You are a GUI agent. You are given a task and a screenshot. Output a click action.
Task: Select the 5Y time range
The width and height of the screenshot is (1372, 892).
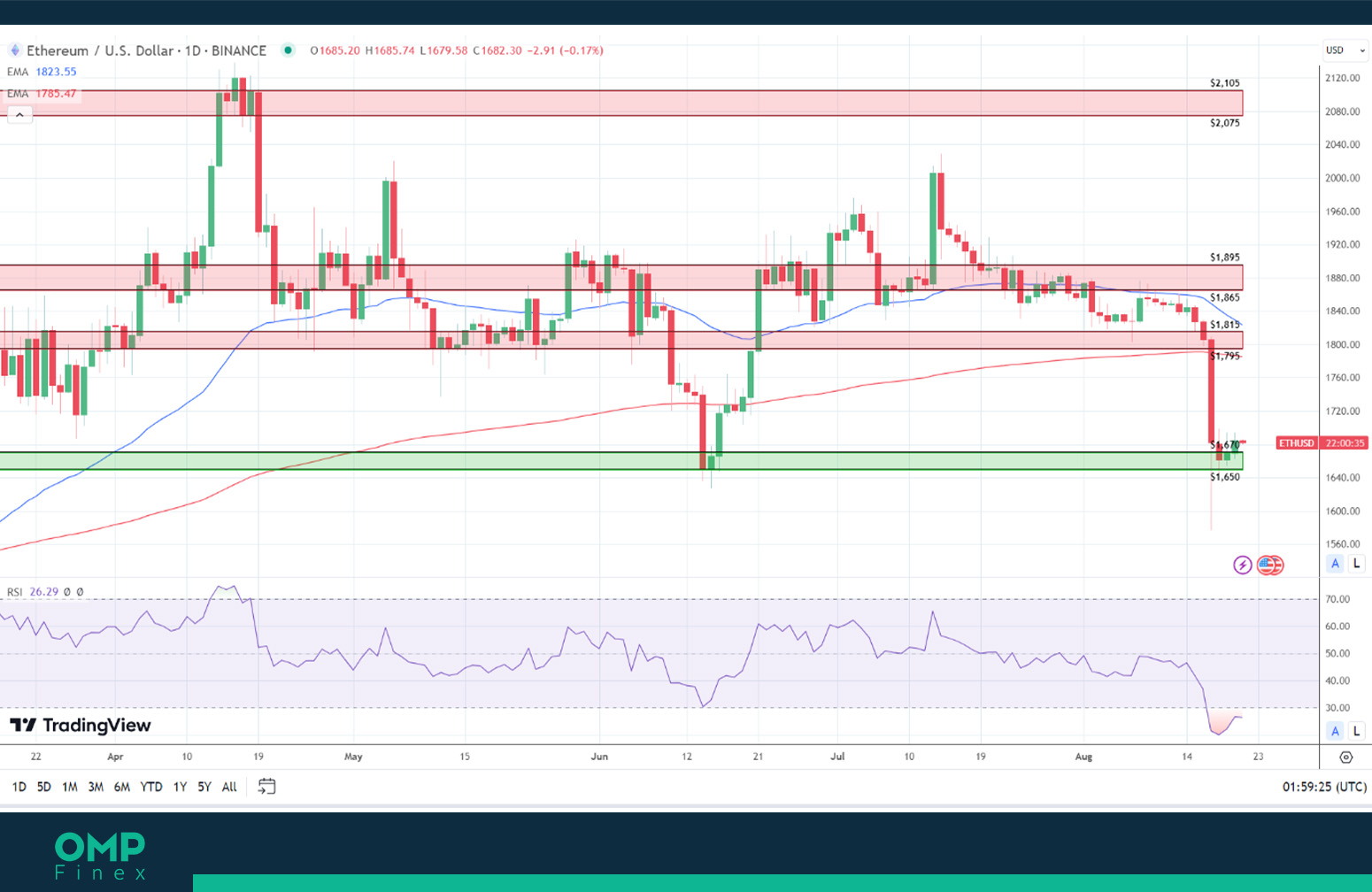204,787
